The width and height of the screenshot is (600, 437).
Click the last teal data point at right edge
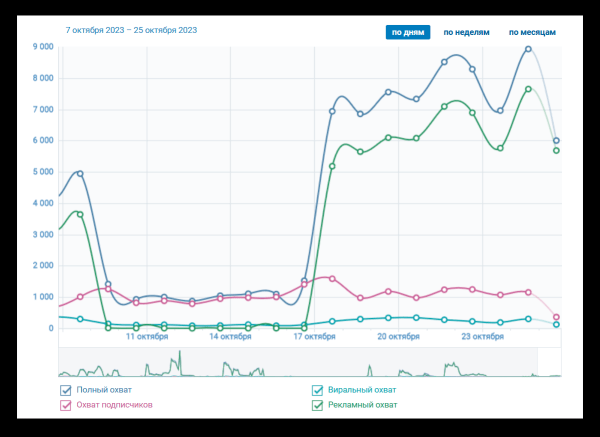[x=556, y=324]
